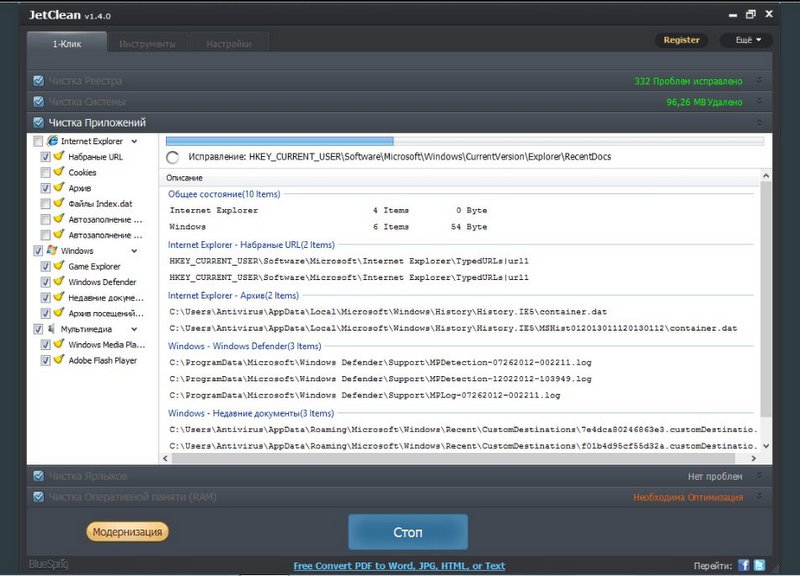This screenshot has height=576, width=800.
Task: Select the MPLog-07262012-002211.log row
Action: (x=365, y=395)
